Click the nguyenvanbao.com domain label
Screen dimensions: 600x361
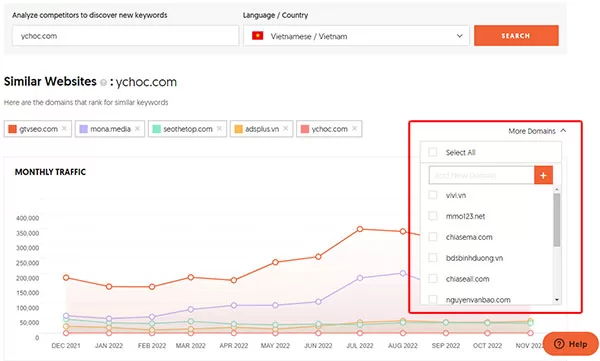pos(478,300)
